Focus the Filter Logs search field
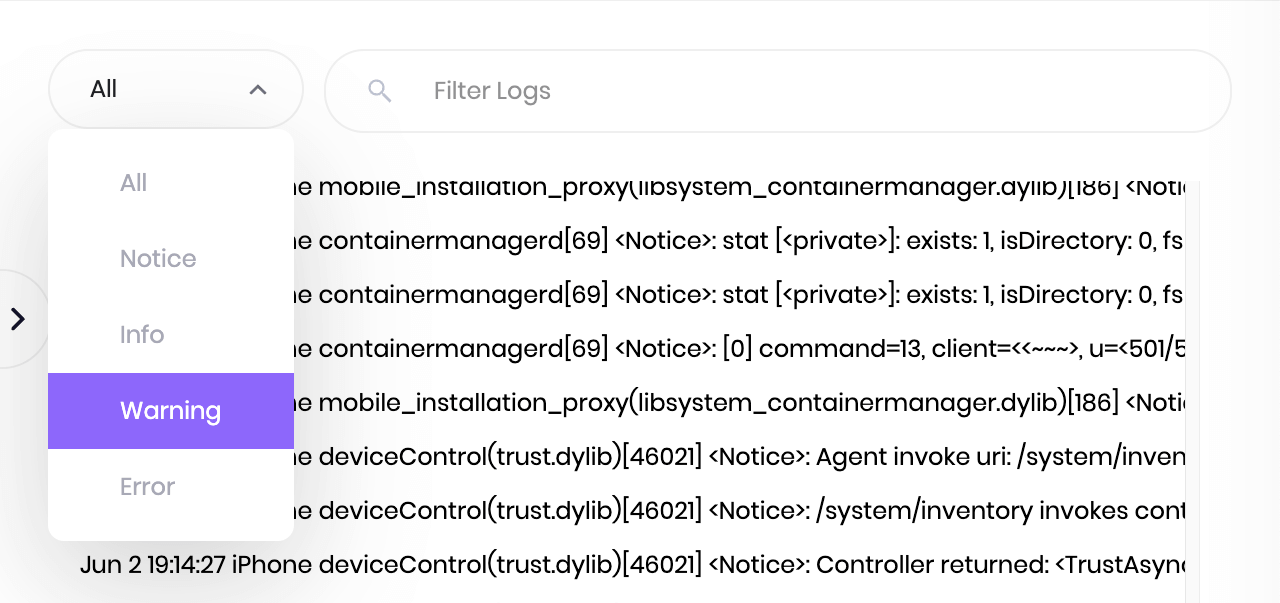1280x603 pixels. click(778, 91)
